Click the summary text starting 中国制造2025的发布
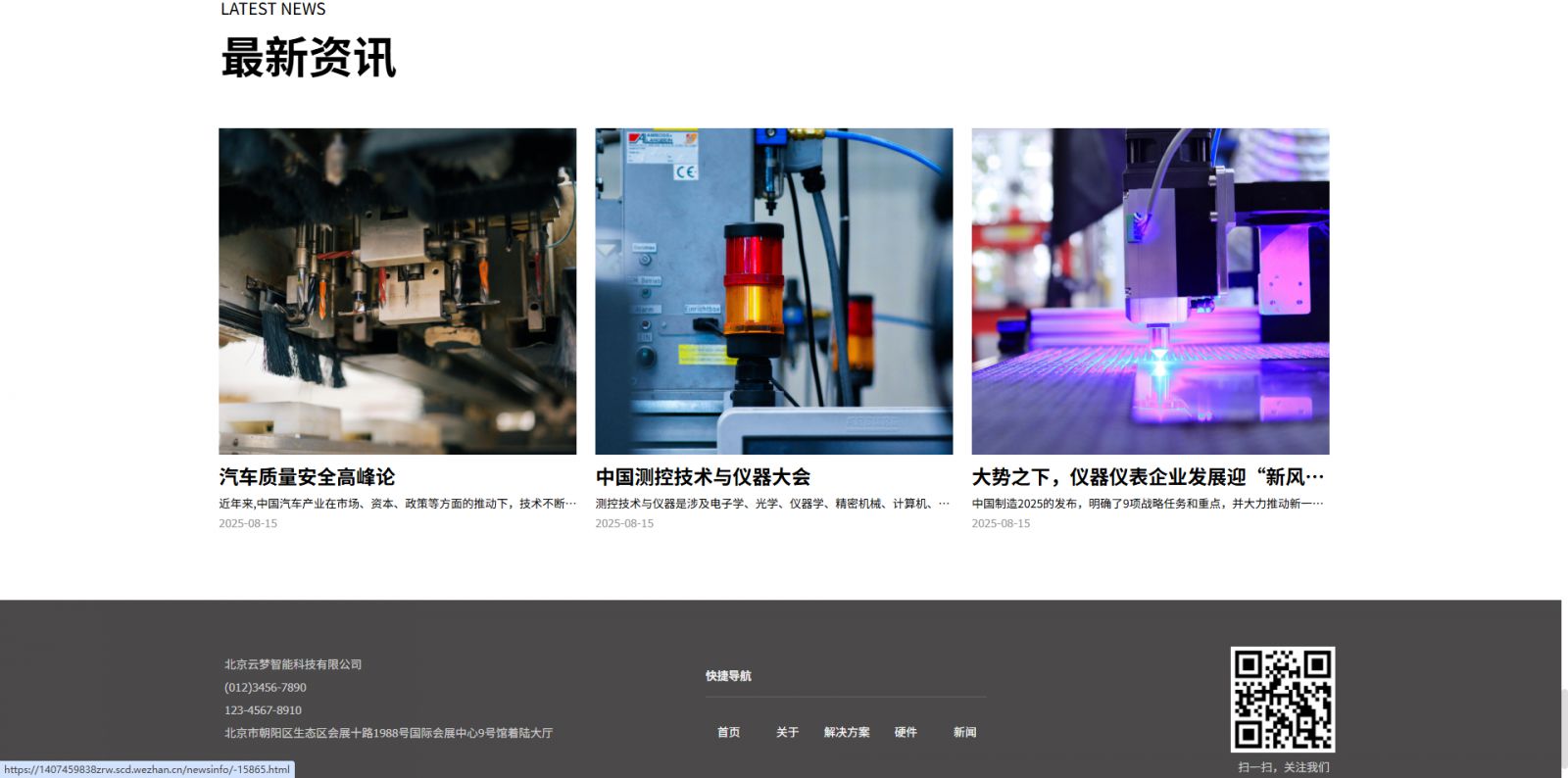This screenshot has width=1568, height=778. 1148,504
